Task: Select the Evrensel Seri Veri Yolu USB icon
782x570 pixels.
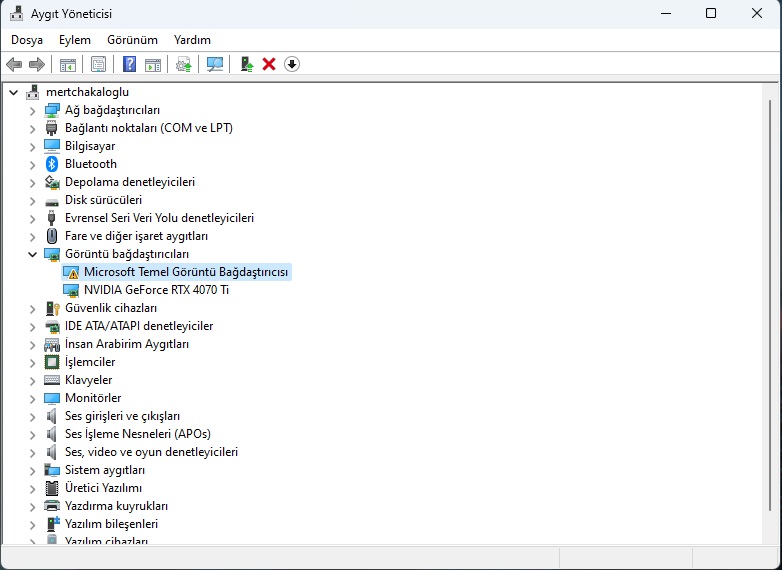Action: tap(51, 218)
